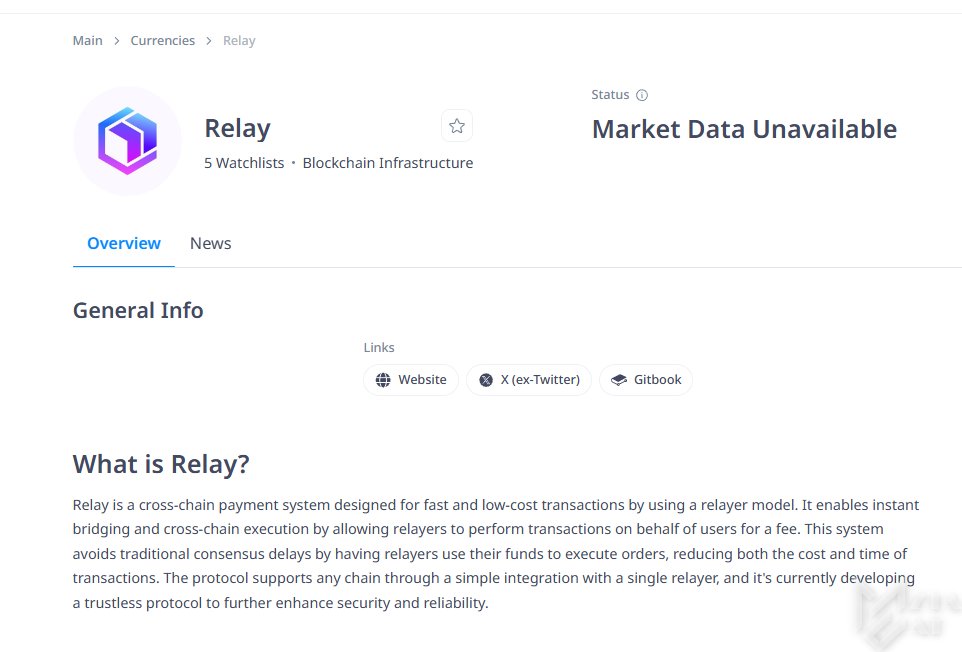Add Relay to watchlist with star icon

(456, 126)
